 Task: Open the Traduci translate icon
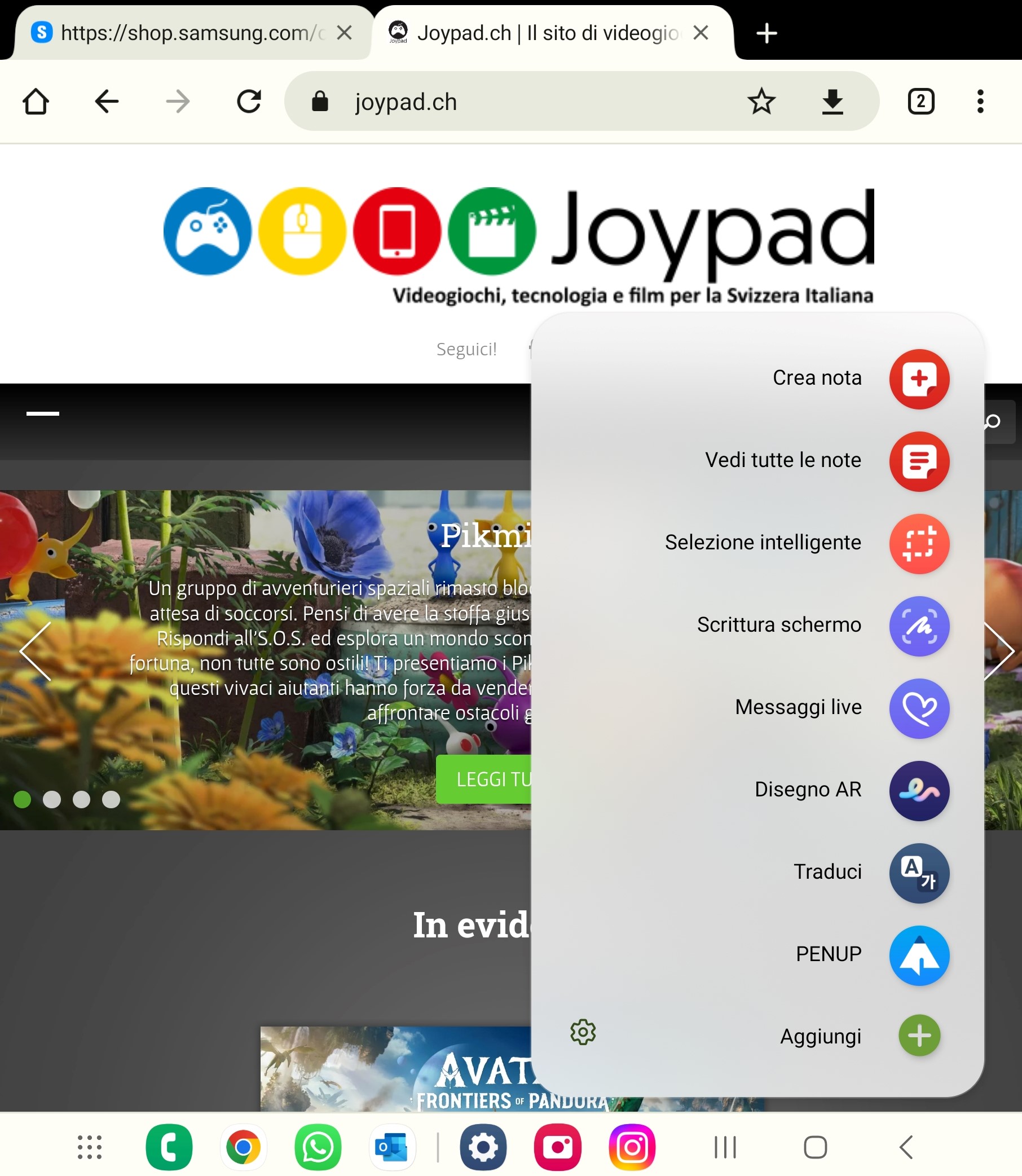(919, 873)
